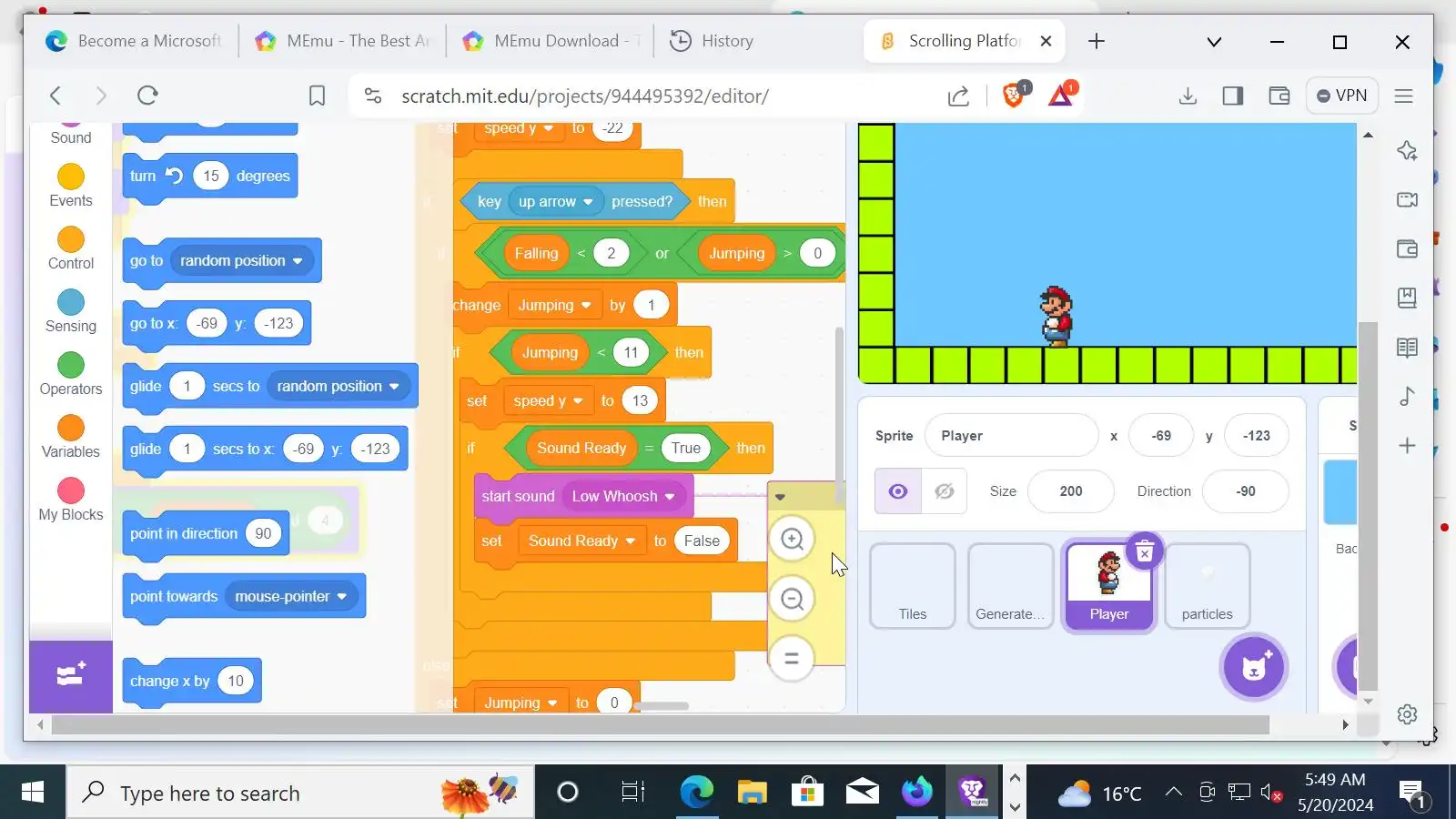Hide the sprite with crossed eye icon
This screenshot has width=1456, height=819.
click(x=944, y=491)
